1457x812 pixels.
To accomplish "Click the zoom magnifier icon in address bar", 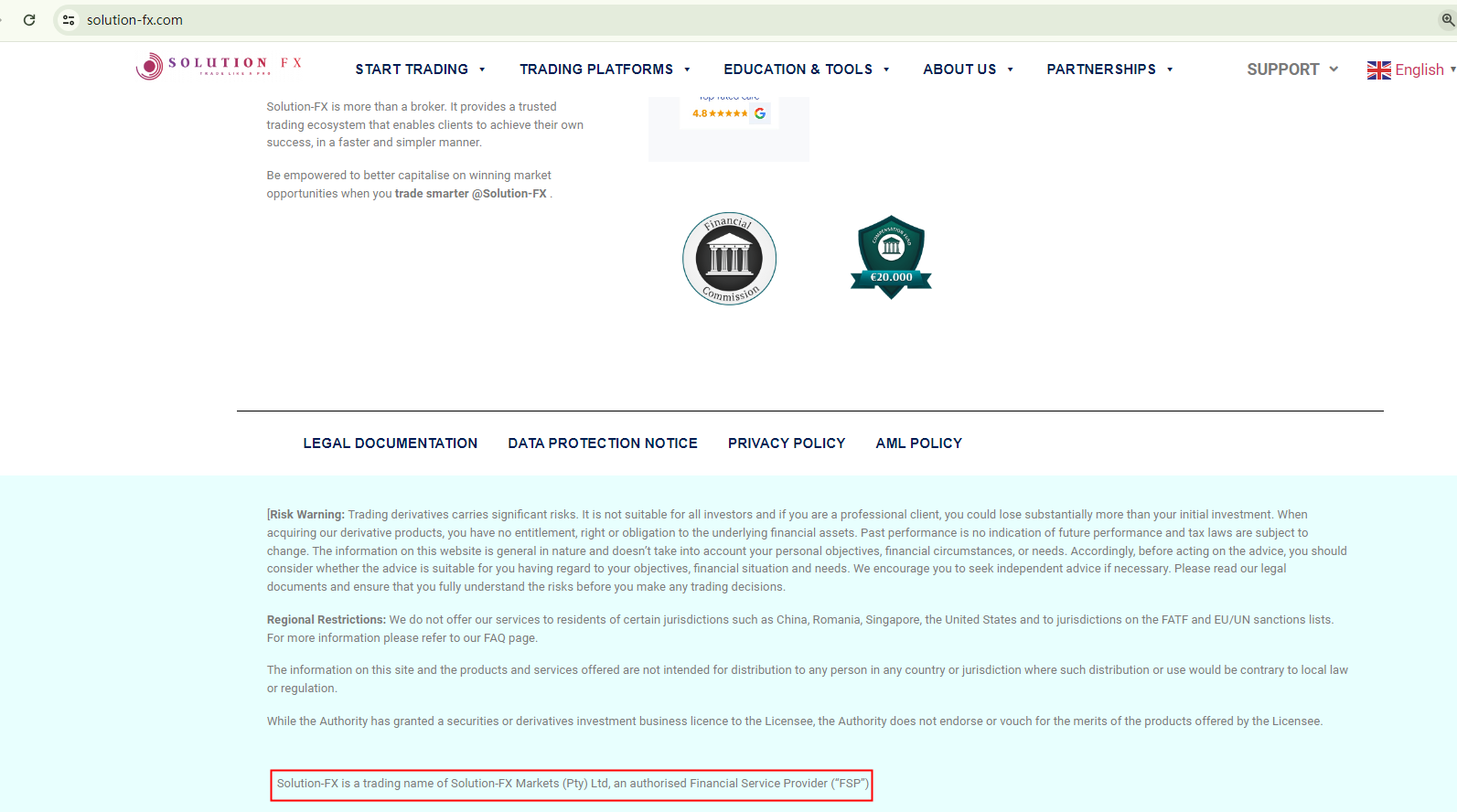I will (1448, 19).
